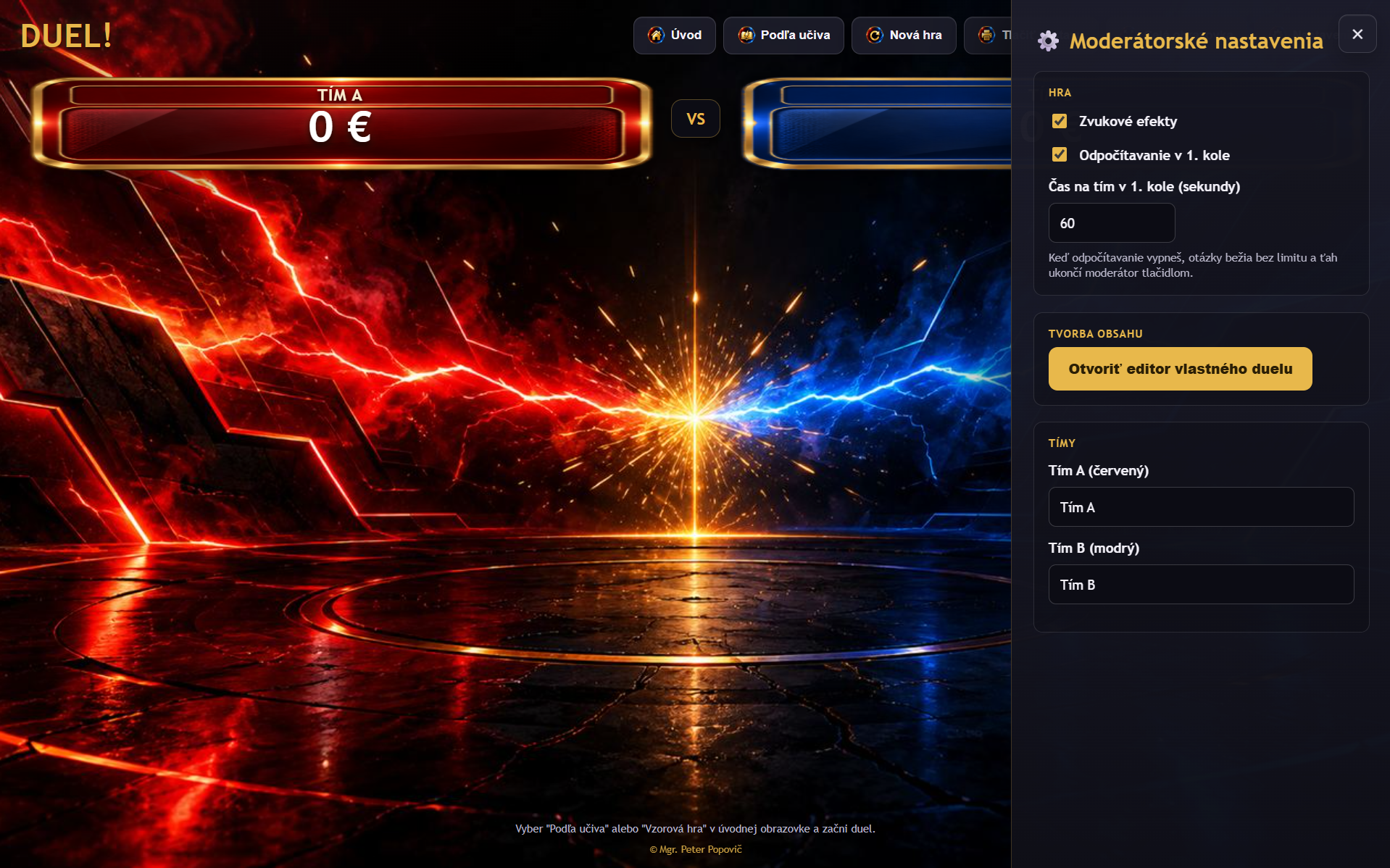
Task: Click the Tím A (červený) name field
Action: [x=1201, y=507]
